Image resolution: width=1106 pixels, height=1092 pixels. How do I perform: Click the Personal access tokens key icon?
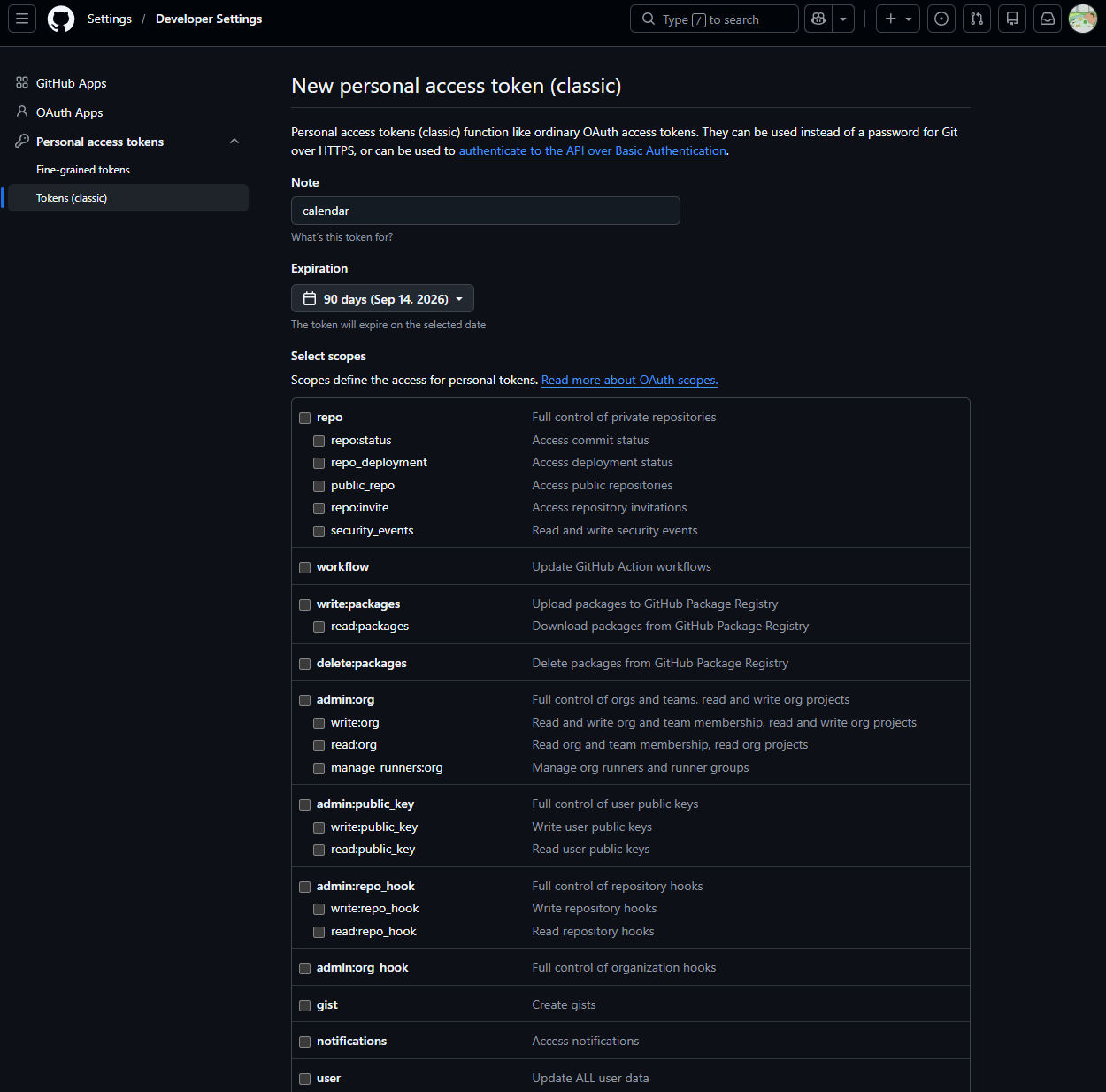[22, 141]
